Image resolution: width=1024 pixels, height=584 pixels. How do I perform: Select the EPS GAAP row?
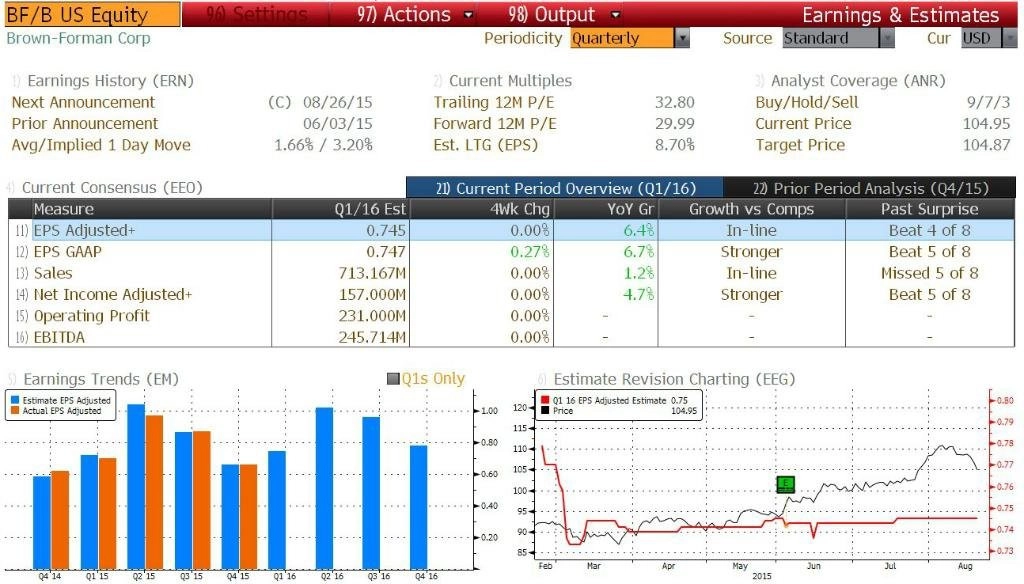[x=511, y=251]
